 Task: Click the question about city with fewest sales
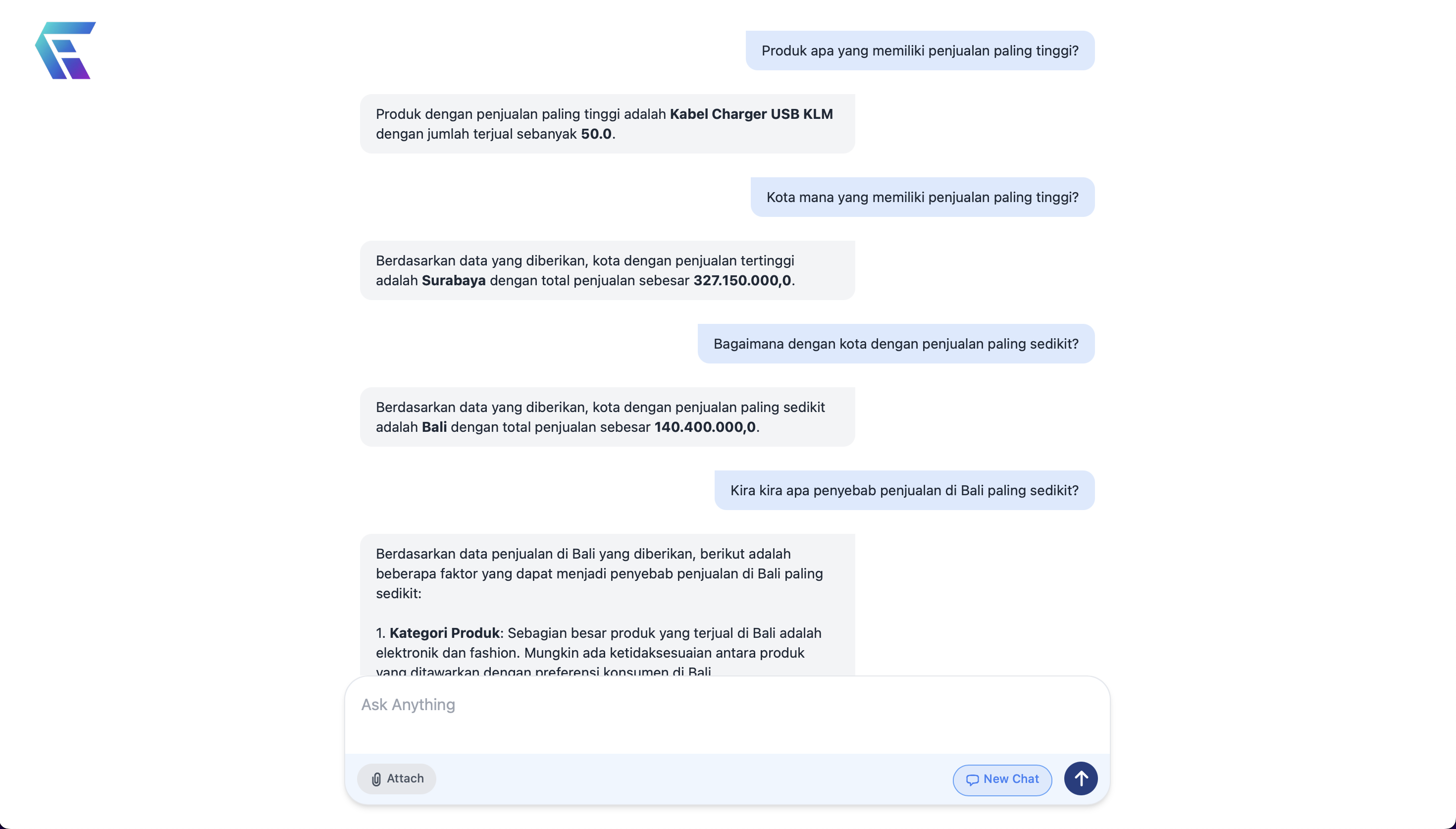coord(895,344)
